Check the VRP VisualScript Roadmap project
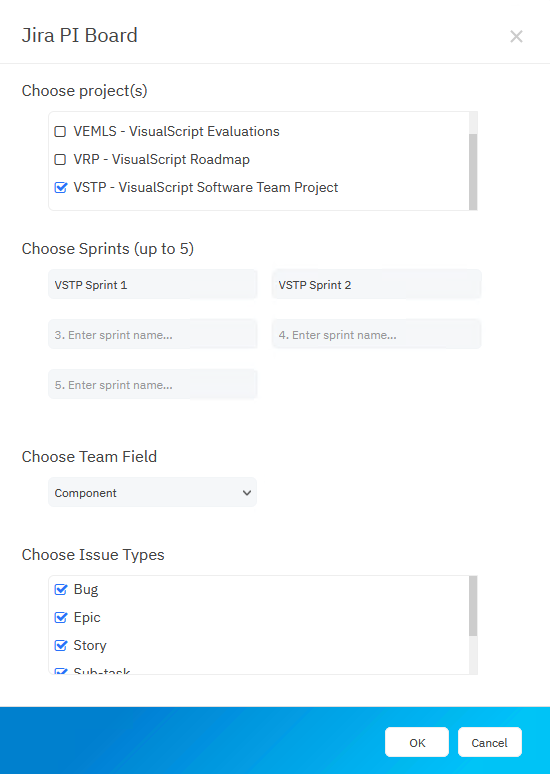 60,159
